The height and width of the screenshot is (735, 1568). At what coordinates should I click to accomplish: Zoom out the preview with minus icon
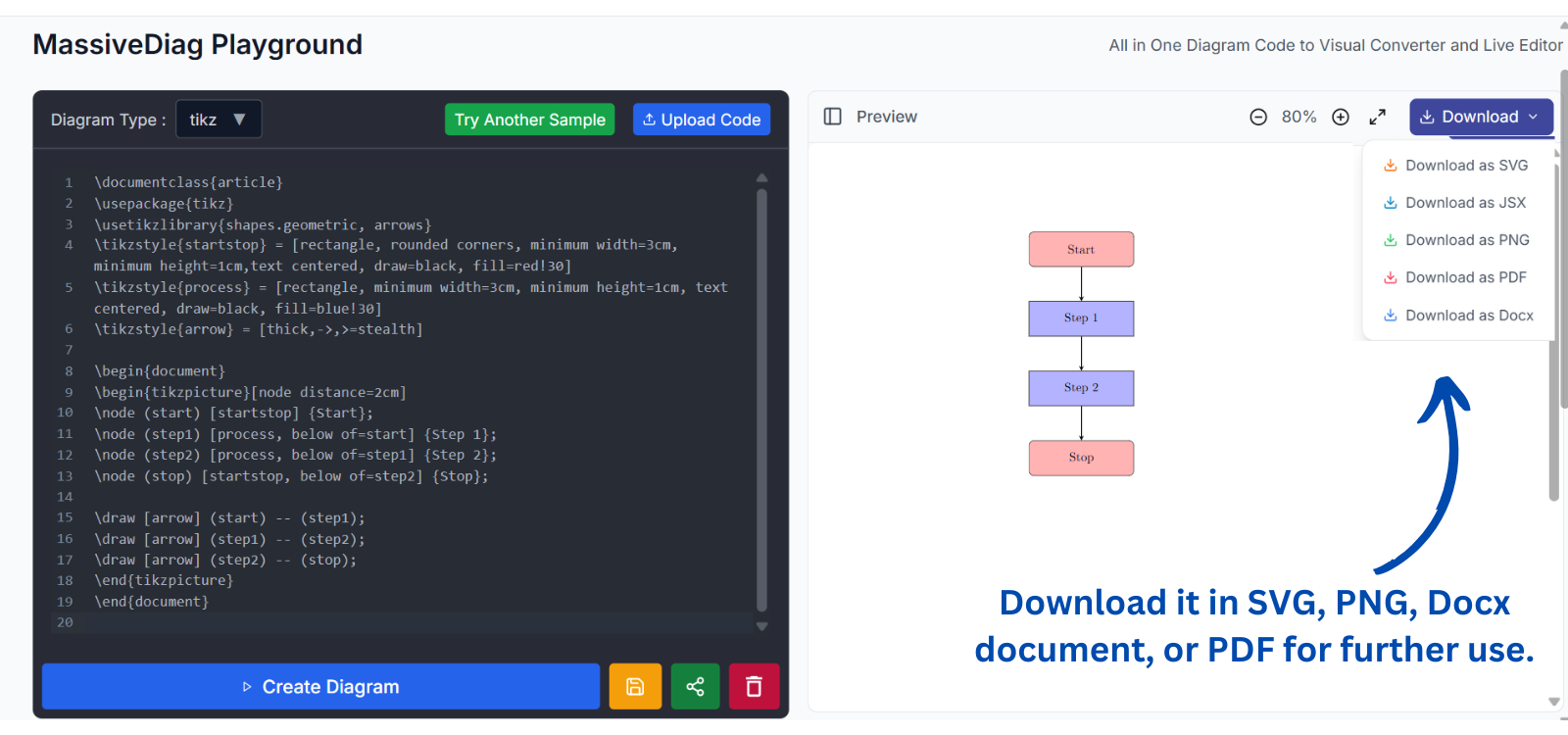(1258, 118)
